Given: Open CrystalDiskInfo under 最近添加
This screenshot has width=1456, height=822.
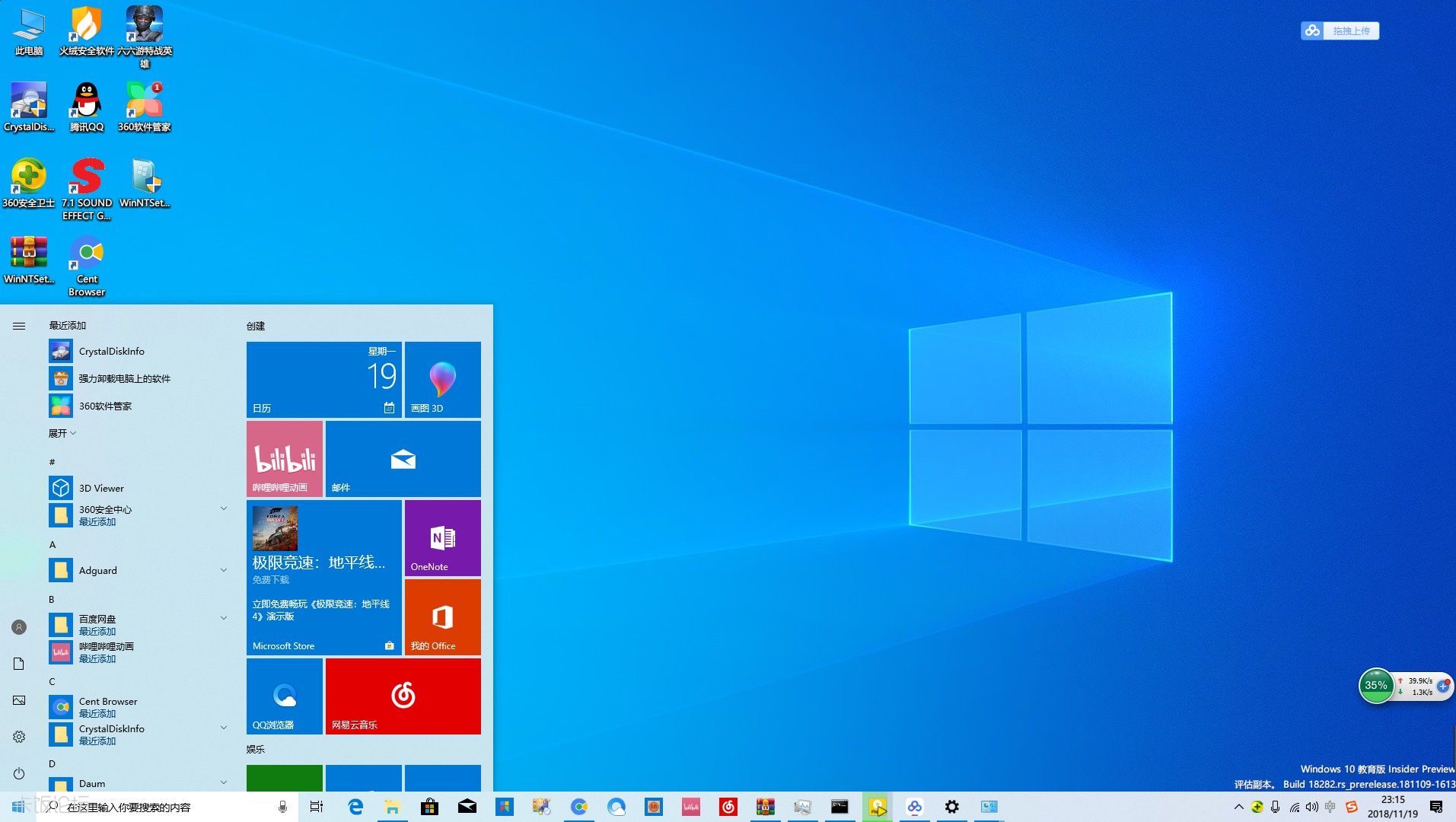Looking at the screenshot, I should [x=139, y=351].
